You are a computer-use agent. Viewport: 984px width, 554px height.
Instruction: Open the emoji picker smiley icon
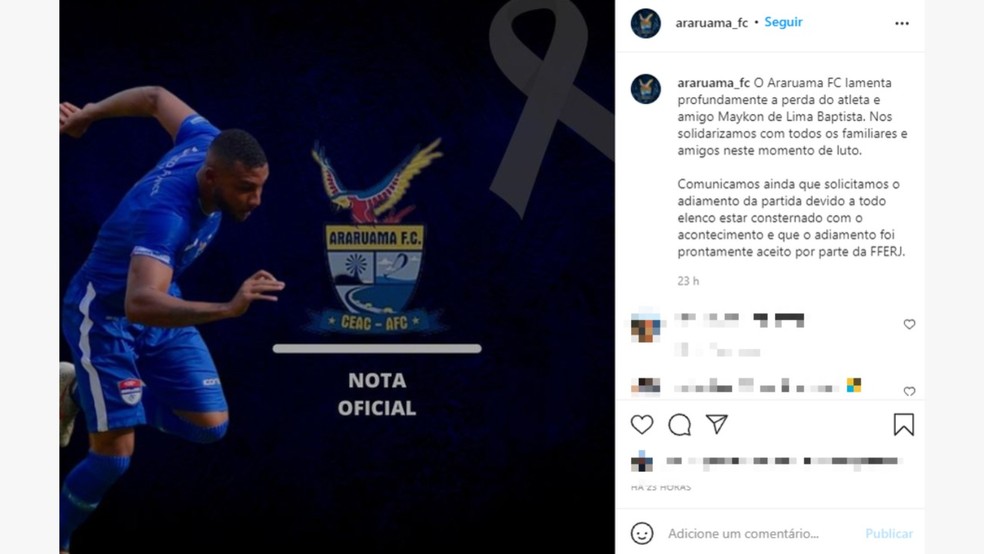point(641,533)
